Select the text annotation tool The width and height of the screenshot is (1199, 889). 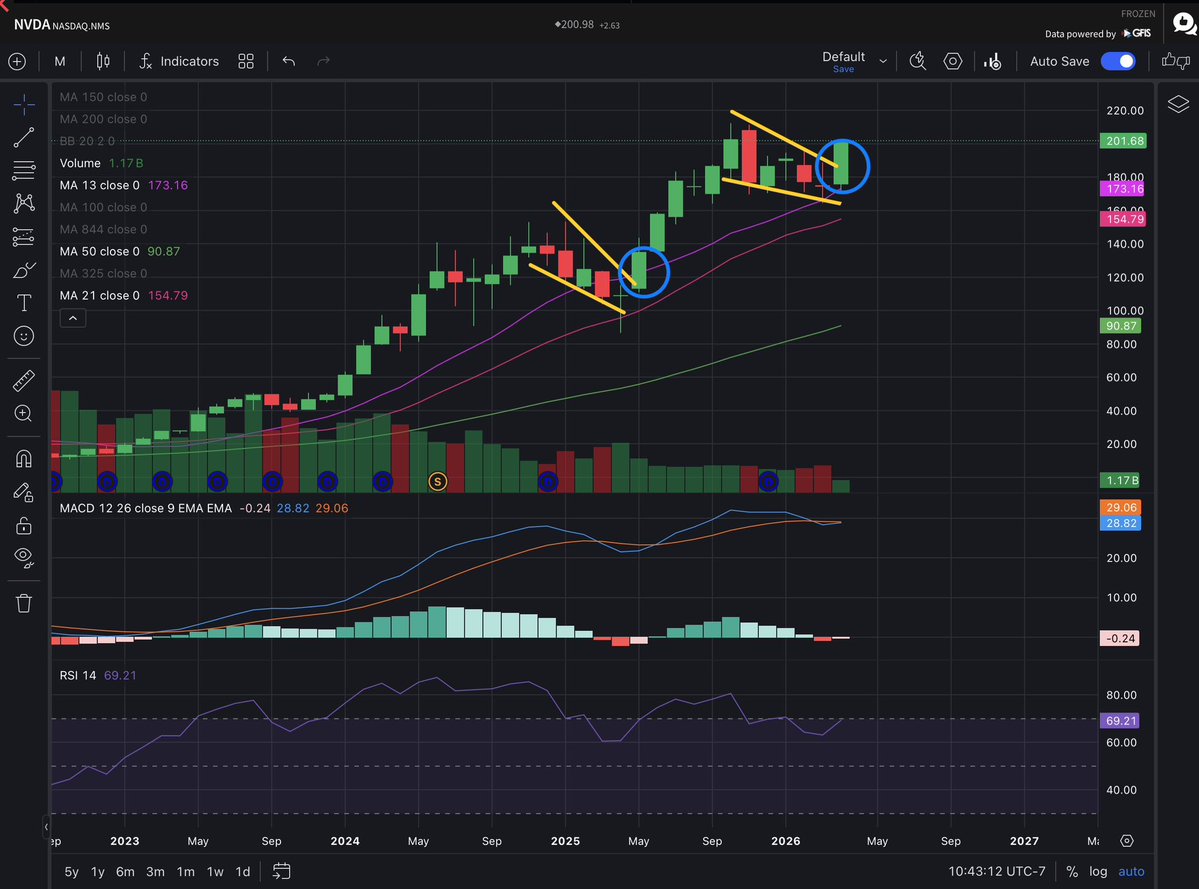pyautogui.click(x=24, y=303)
